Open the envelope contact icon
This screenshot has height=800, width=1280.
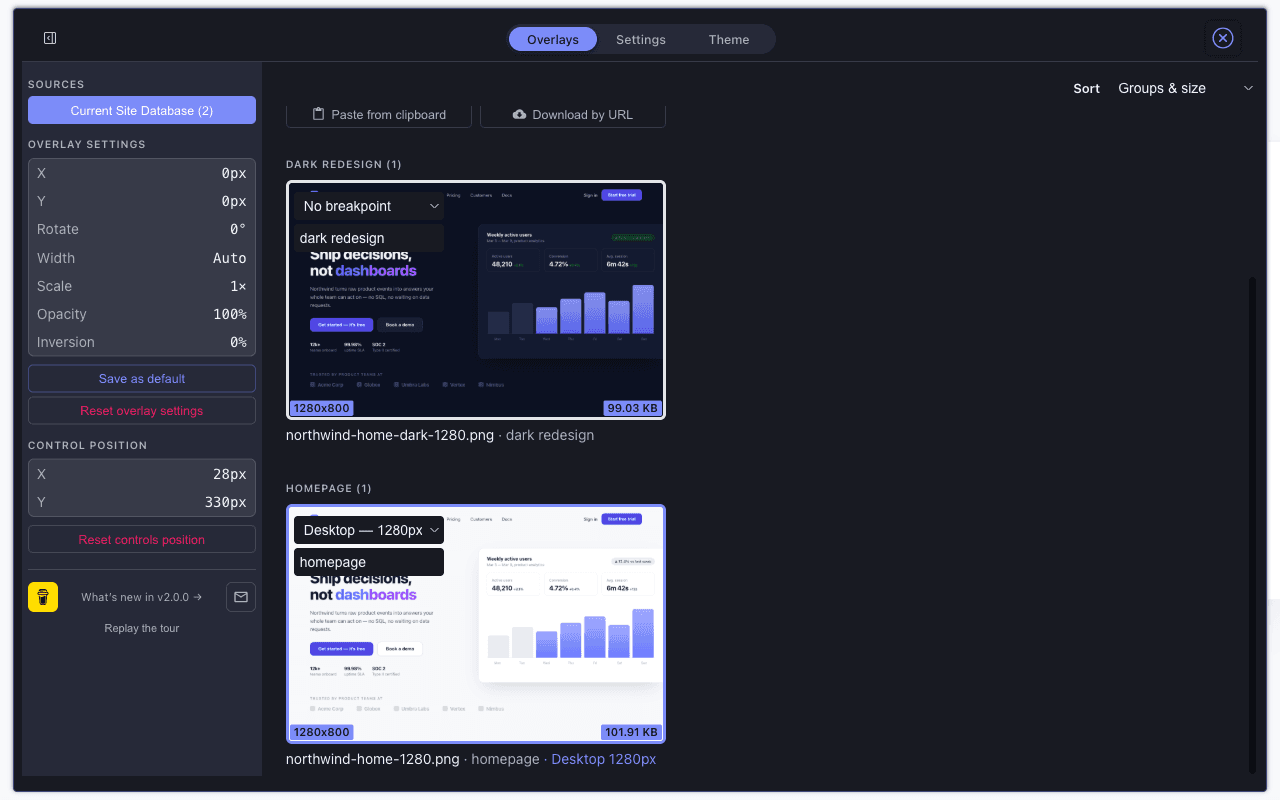pos(241,597)
